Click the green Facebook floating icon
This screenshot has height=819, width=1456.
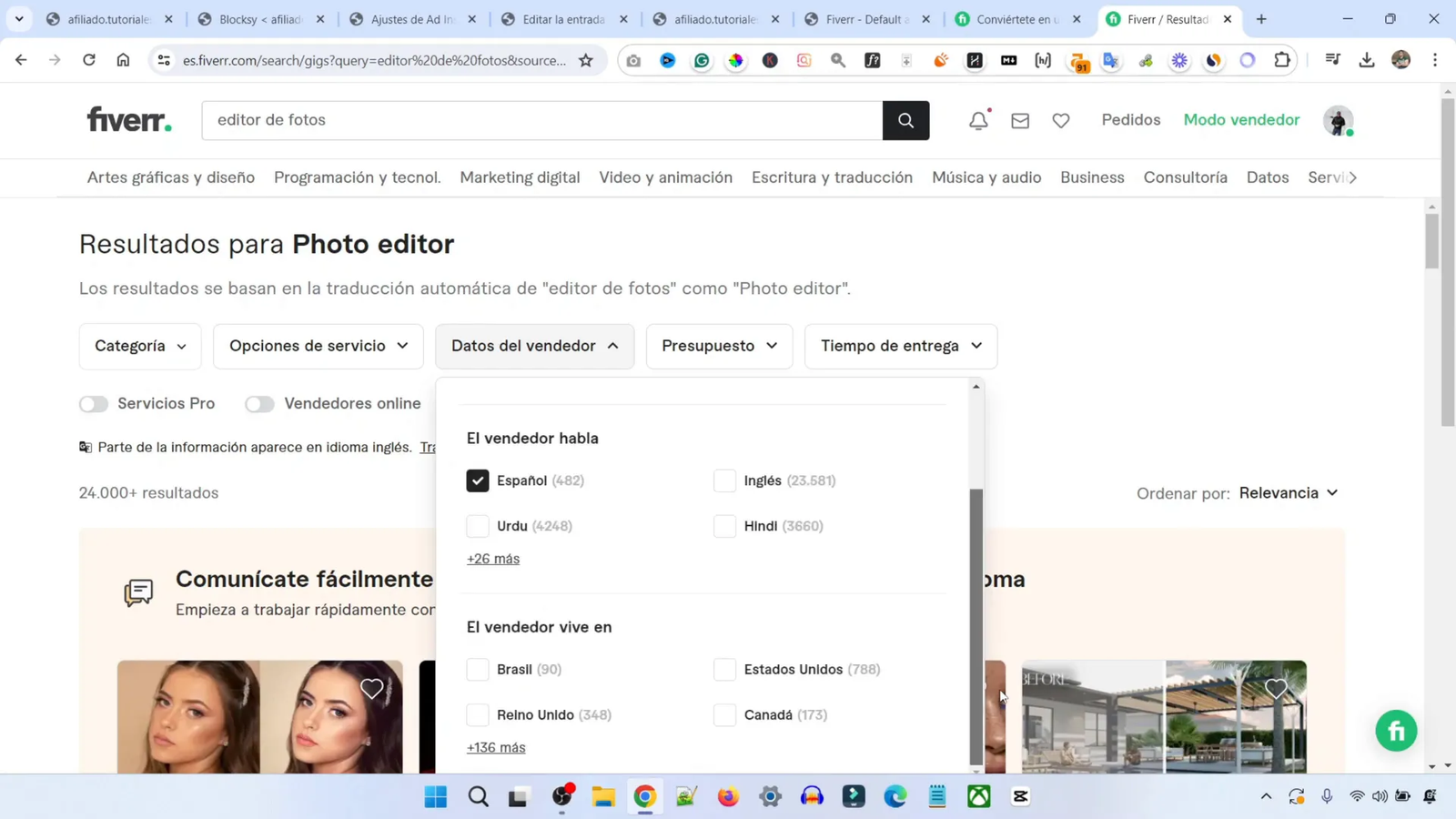1397,730
